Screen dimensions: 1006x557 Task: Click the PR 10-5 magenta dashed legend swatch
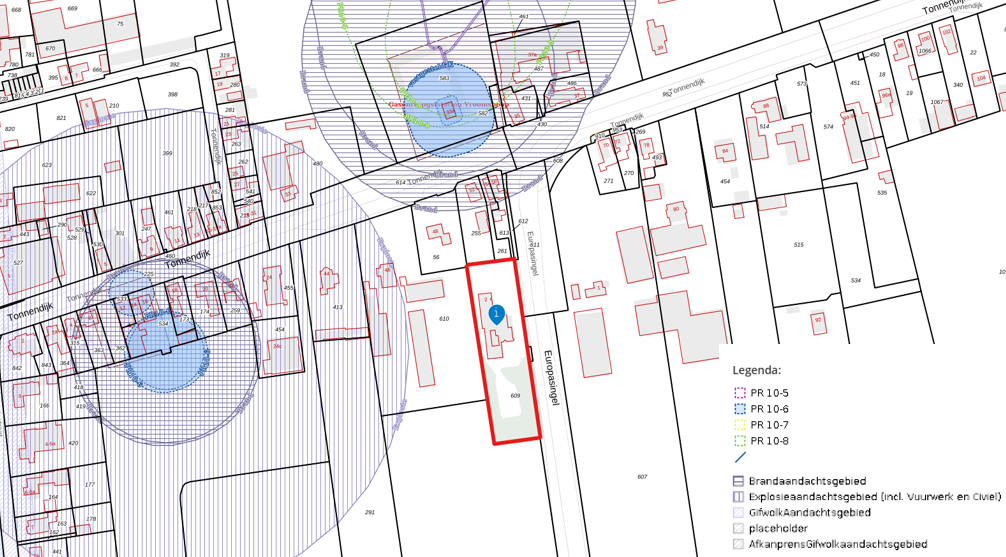point(739,393)
